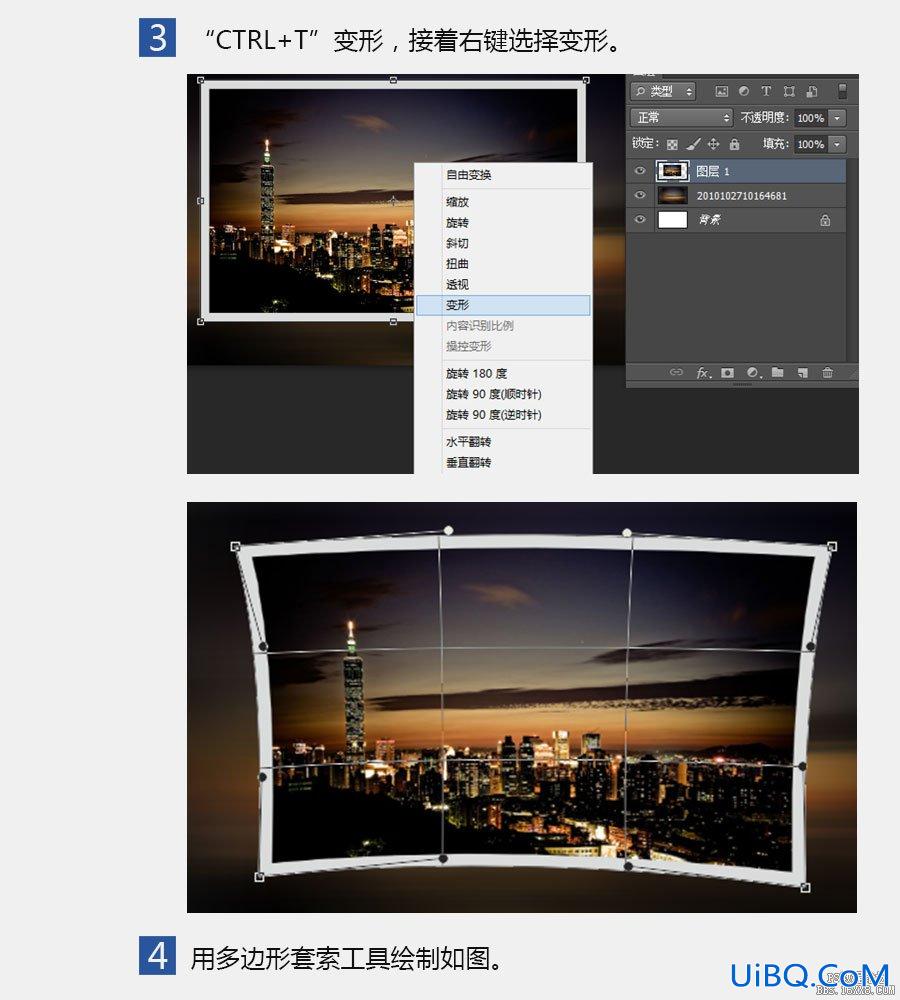The height and width of the screenshot is (1000, 900).
Task: Click the warp mesh top-right corner handle
Action: click(832, 547)
